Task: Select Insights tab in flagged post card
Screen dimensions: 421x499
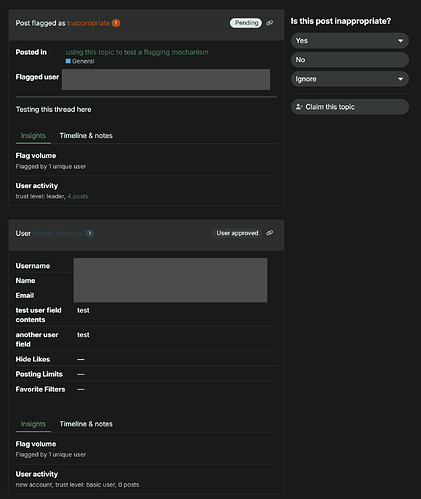Action: tap(33, 136)
